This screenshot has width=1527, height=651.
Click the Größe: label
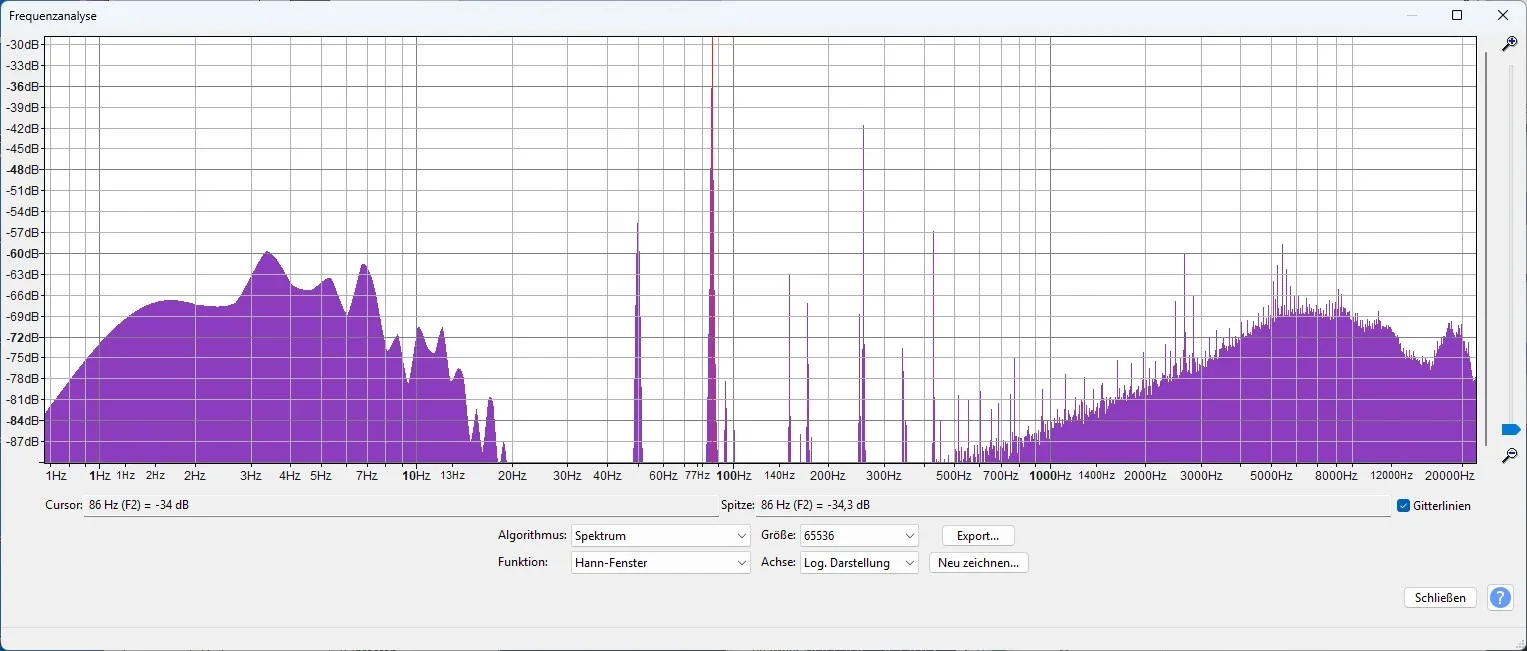pos(778,535)
